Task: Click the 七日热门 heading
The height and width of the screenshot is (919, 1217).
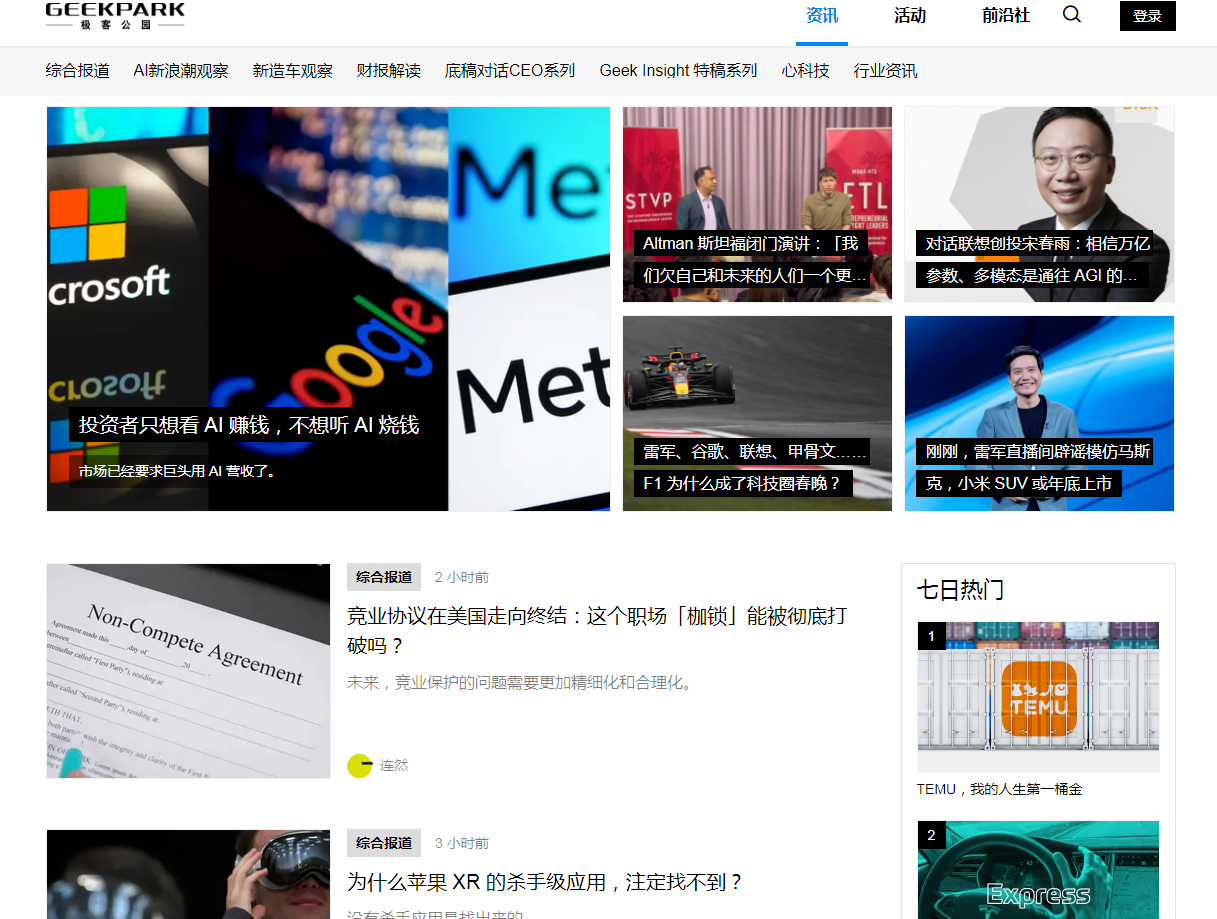Action: point(960,590)
